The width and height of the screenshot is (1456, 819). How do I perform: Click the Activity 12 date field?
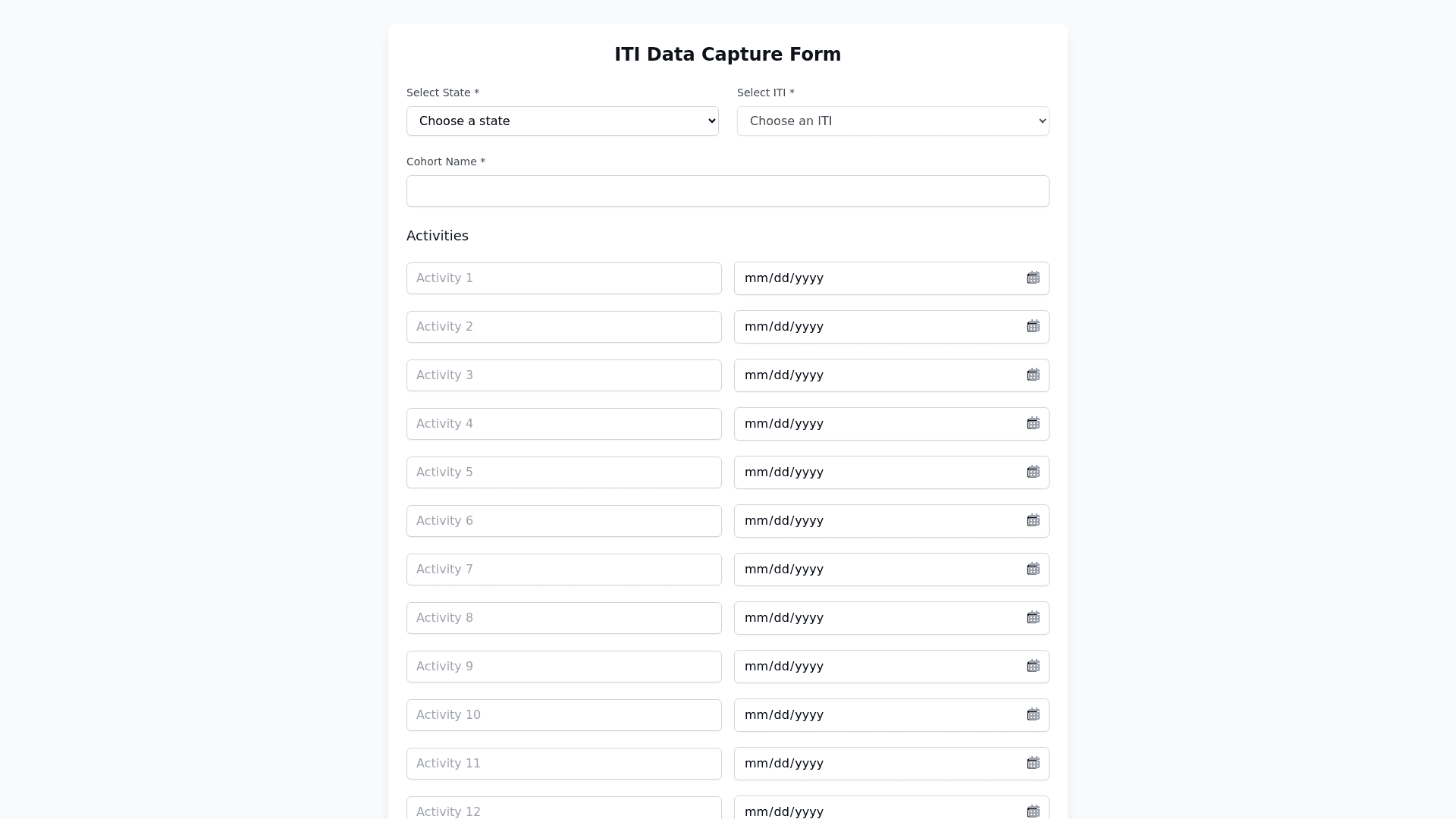(x=872, y=809)
